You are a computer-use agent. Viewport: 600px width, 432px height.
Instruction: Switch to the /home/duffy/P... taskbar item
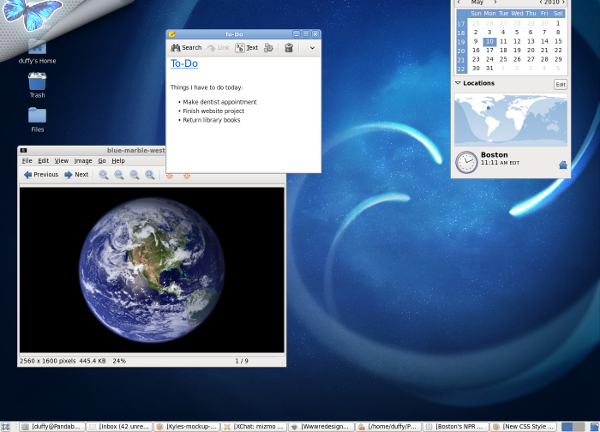pyautogui.click(x=389, y=427)
